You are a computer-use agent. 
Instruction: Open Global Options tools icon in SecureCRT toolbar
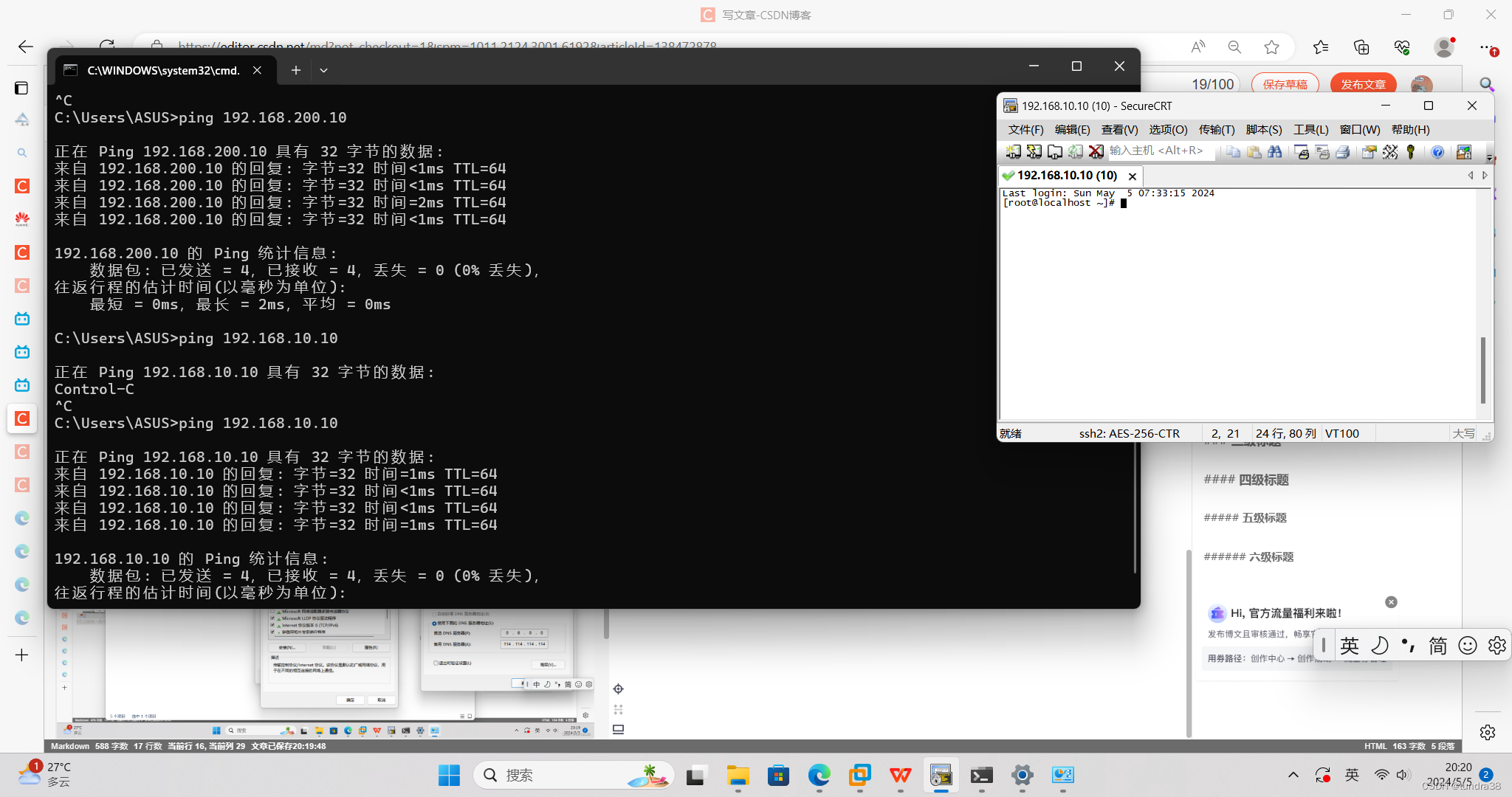click(x=1390, y=152)
